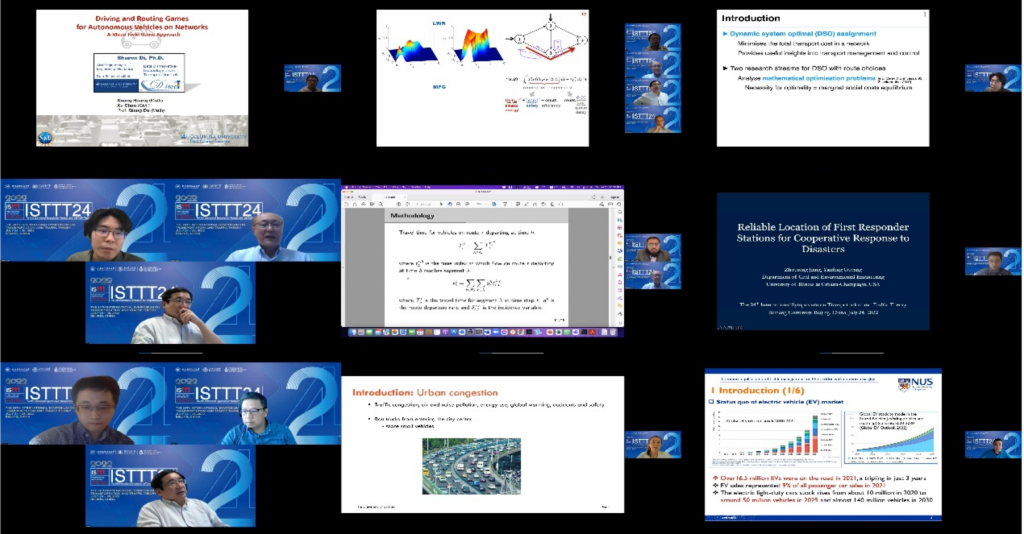Image resolution: width=1024 pixels, height=534 pixels.
Task: Click the bearded man's webcam beside Methodology PDF
Action: point(653,248)
